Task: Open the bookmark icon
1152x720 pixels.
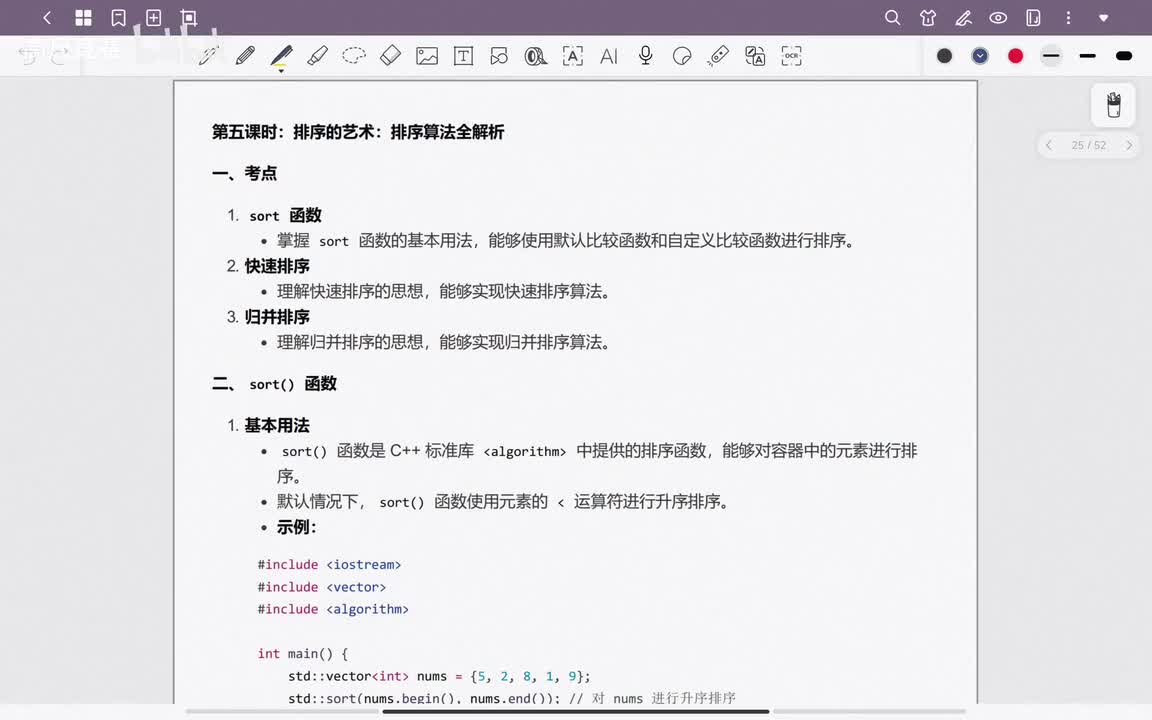Action: (x=118, y=18)
